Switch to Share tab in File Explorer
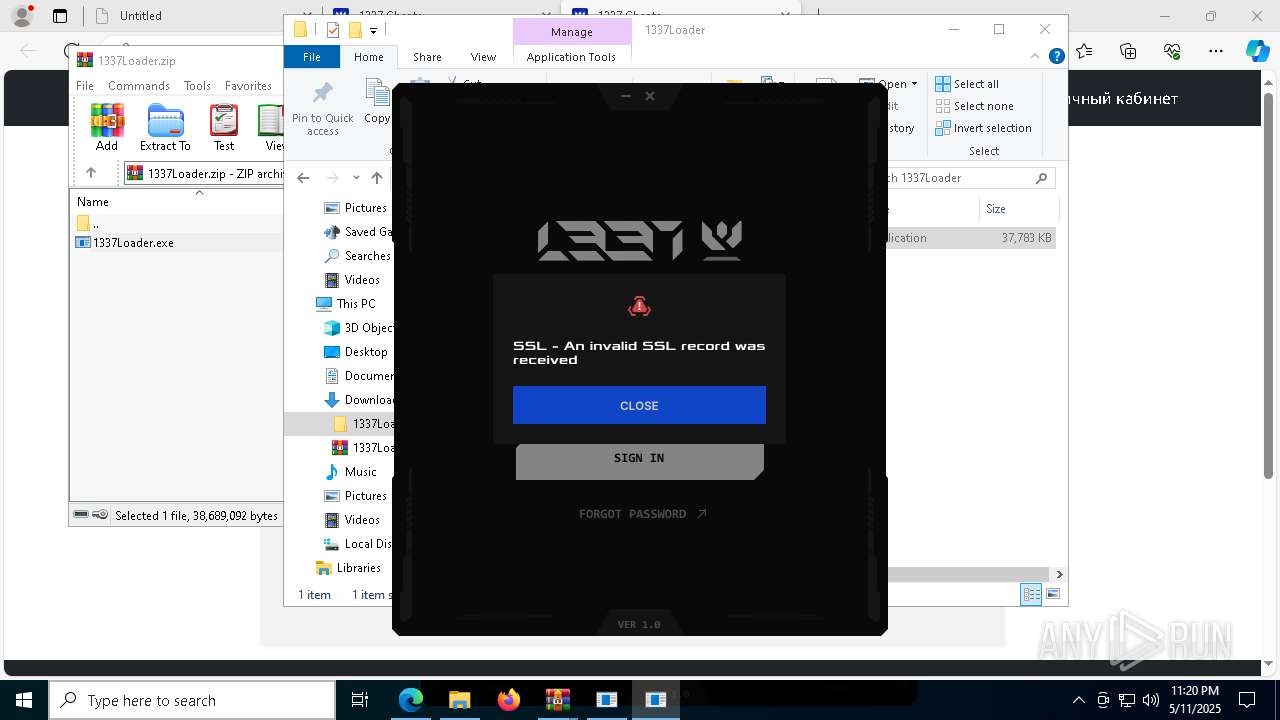 [427, 57]
